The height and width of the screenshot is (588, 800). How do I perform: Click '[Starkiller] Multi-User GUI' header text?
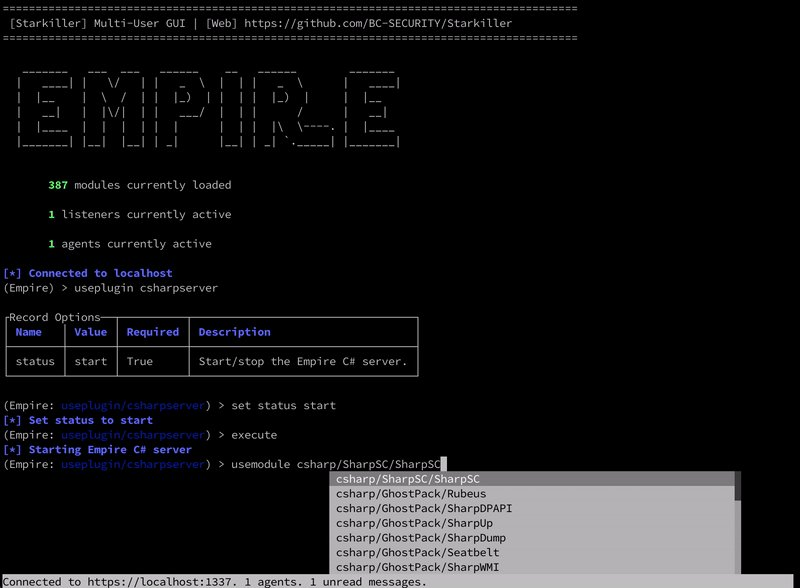(97, 23)
